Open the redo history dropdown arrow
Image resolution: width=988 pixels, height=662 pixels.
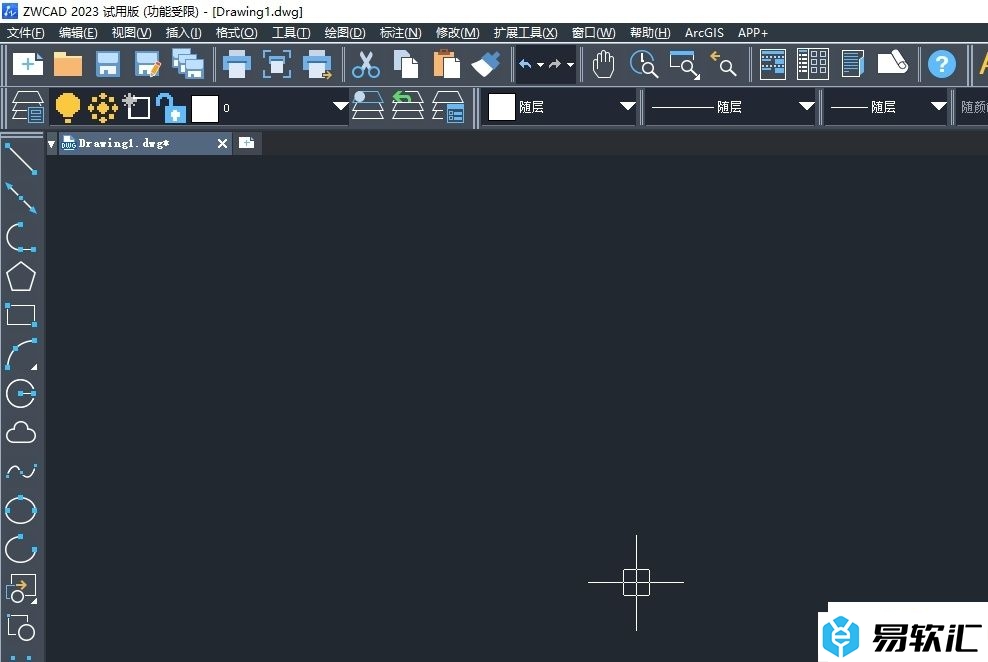pyautogui.click(x=570, y=65)
